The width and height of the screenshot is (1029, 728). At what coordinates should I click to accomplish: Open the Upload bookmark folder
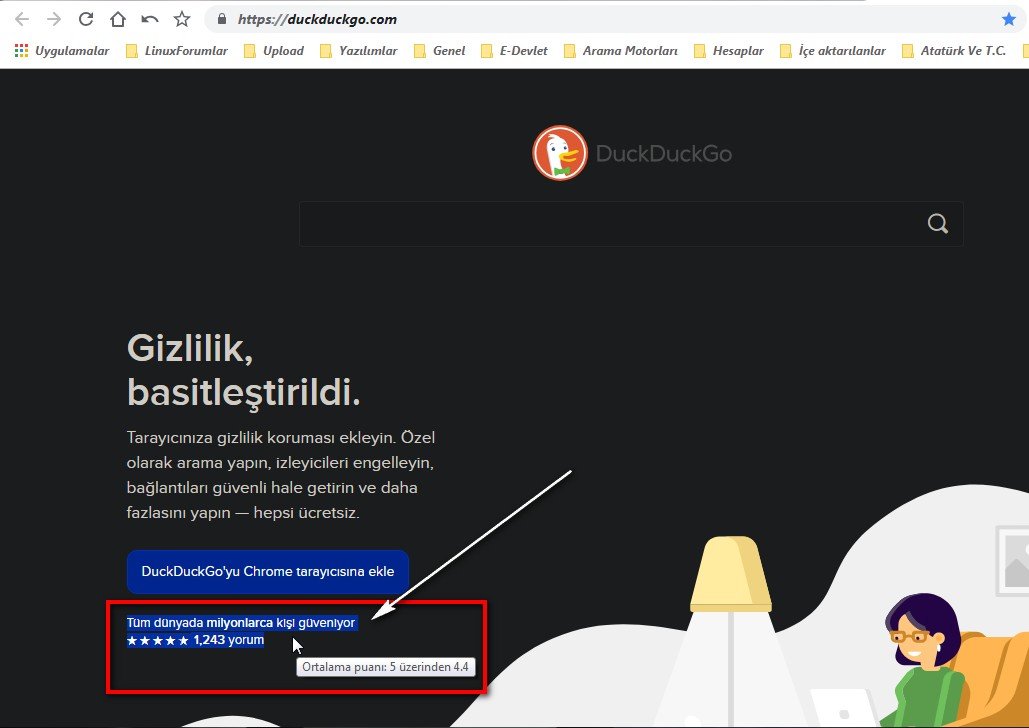tap(274, 51)
